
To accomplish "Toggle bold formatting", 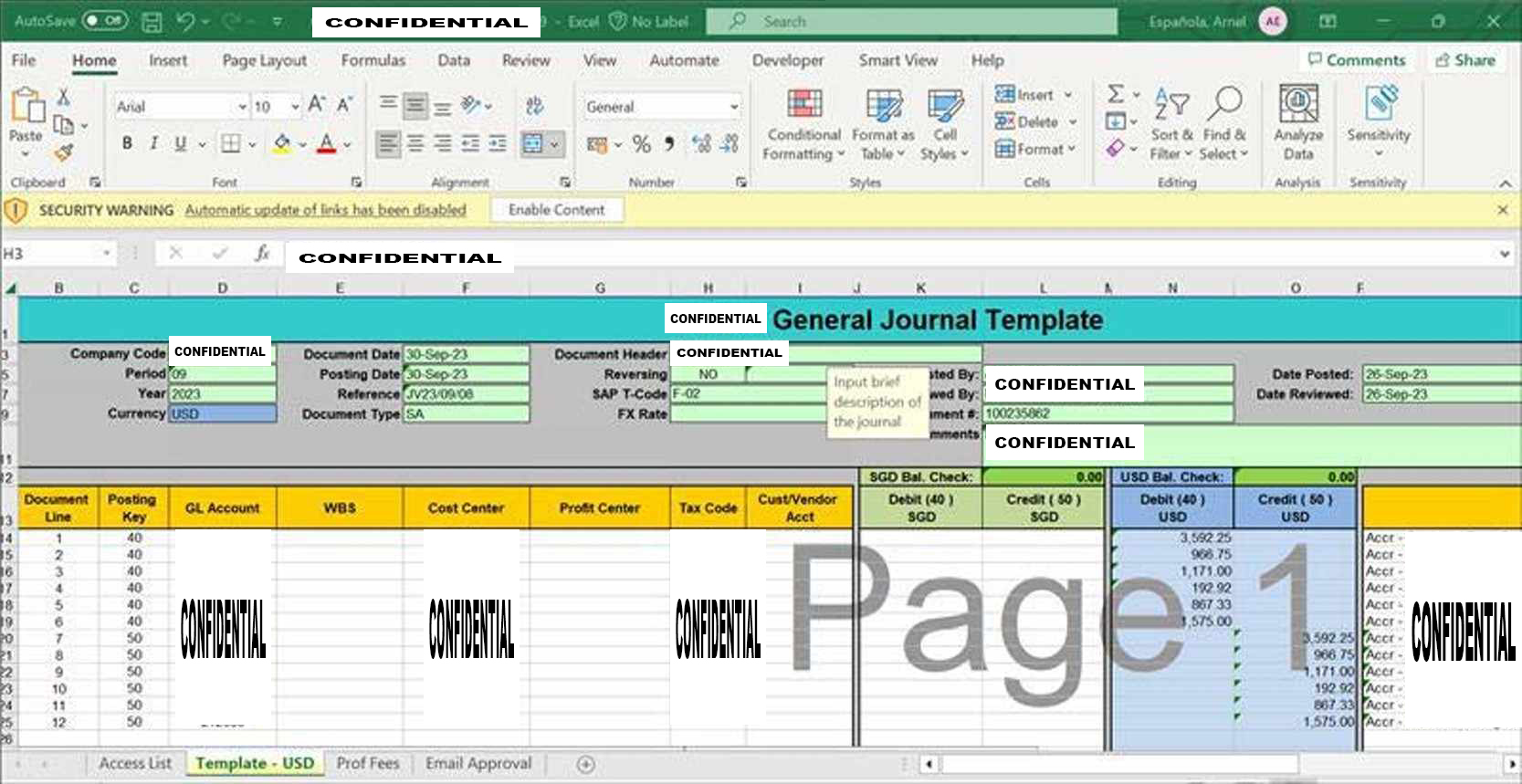I will 127,143.
